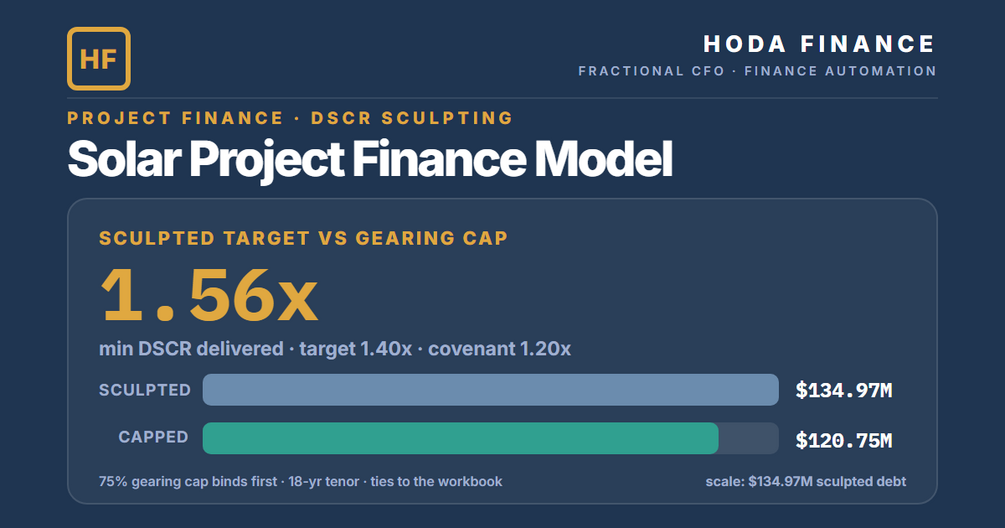
Task: Click the Solar Project Finance Model title
Action: point(370,159)
